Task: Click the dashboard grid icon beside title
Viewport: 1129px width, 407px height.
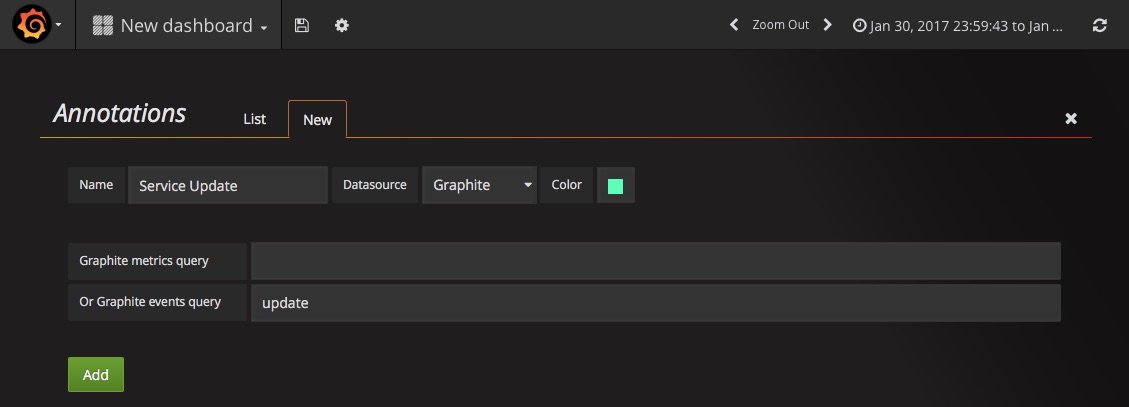Action: 103,25
